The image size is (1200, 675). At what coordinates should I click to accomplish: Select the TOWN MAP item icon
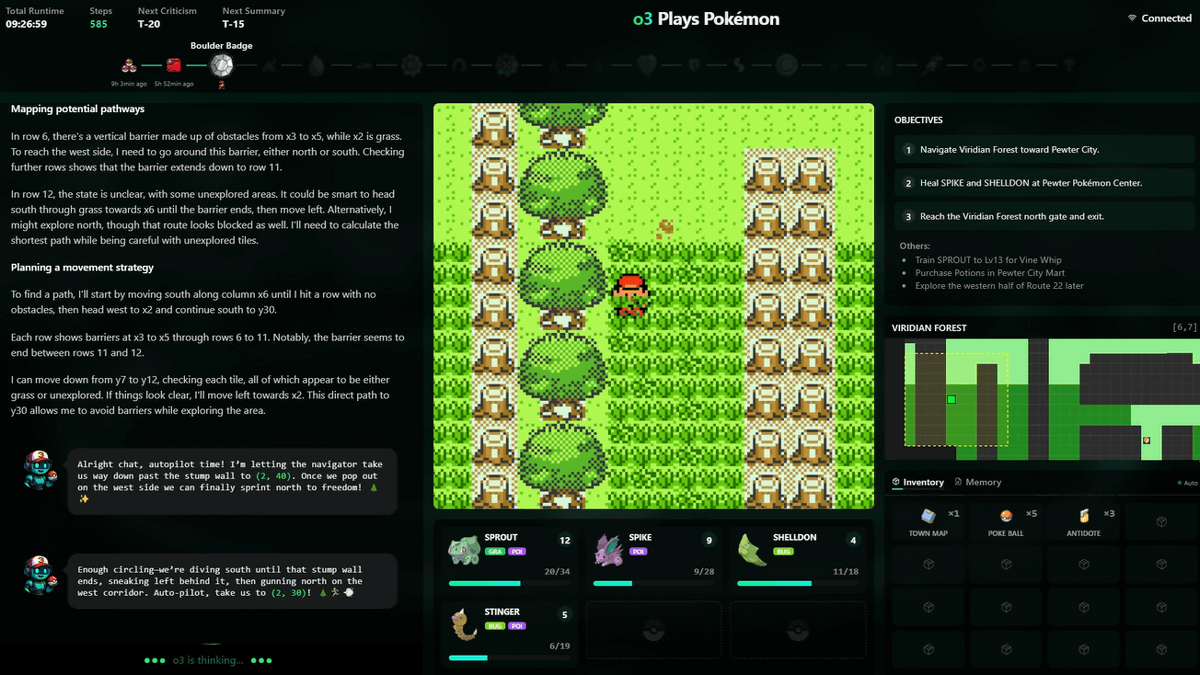pos(929,516)
